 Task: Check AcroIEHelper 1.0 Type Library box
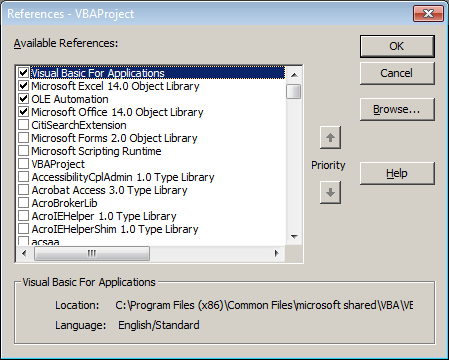pyautogui.click(x=23, y=216)
